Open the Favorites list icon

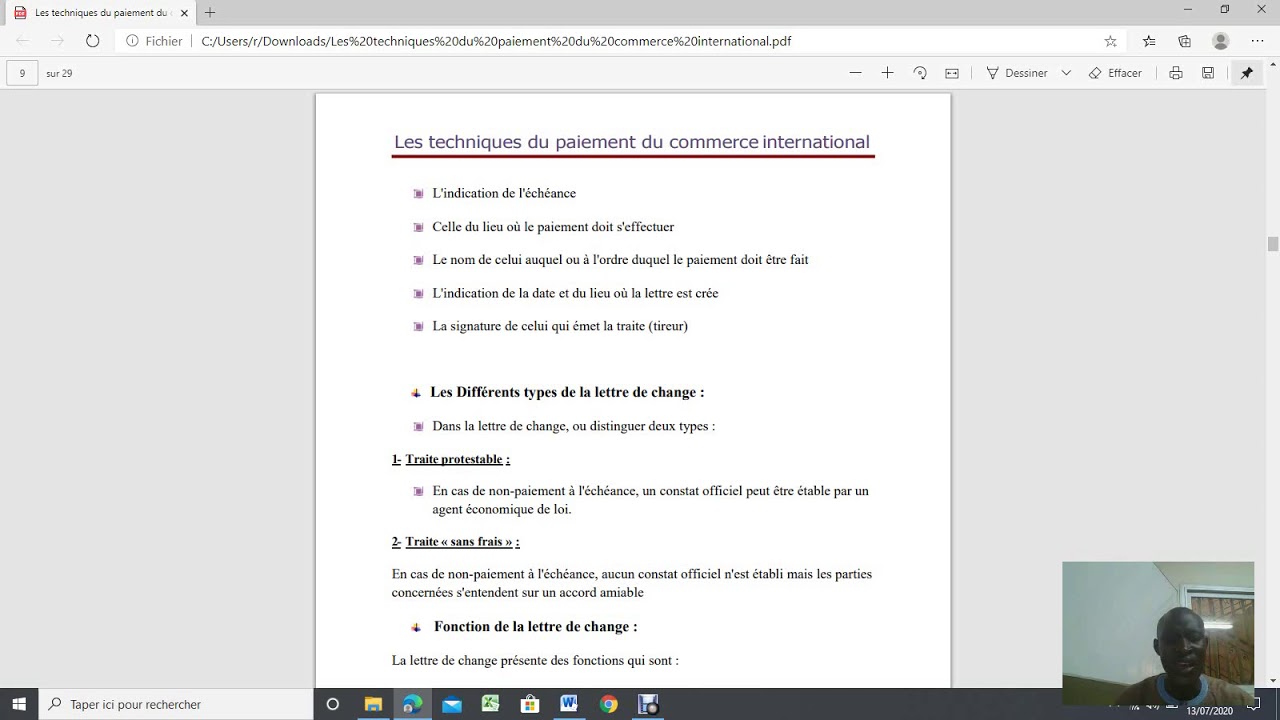[x=1149, y=41]
